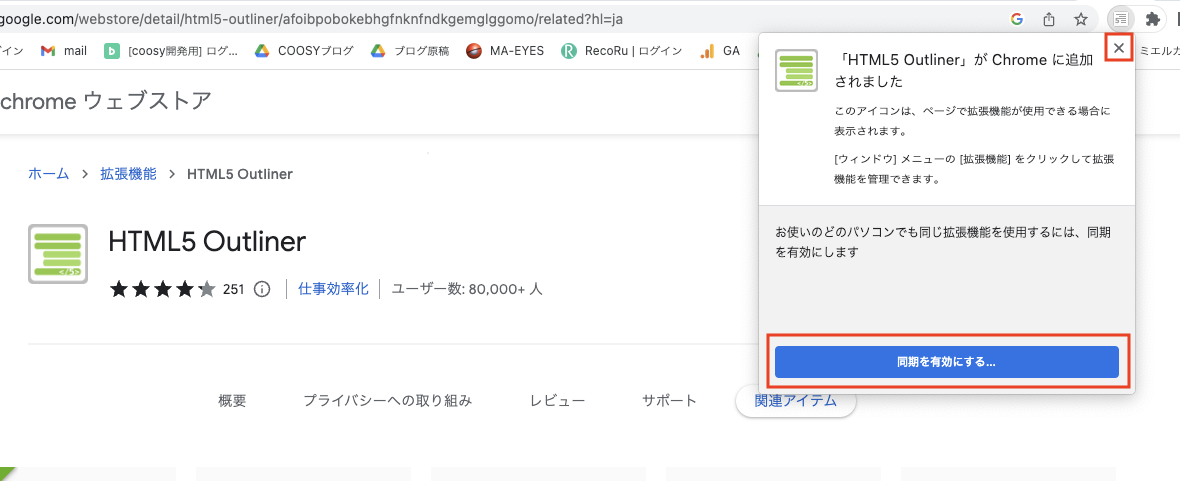This screenshot has width=1180, height=481.
Task: Close the extension added popup
Action: [x=1119, y=49]
